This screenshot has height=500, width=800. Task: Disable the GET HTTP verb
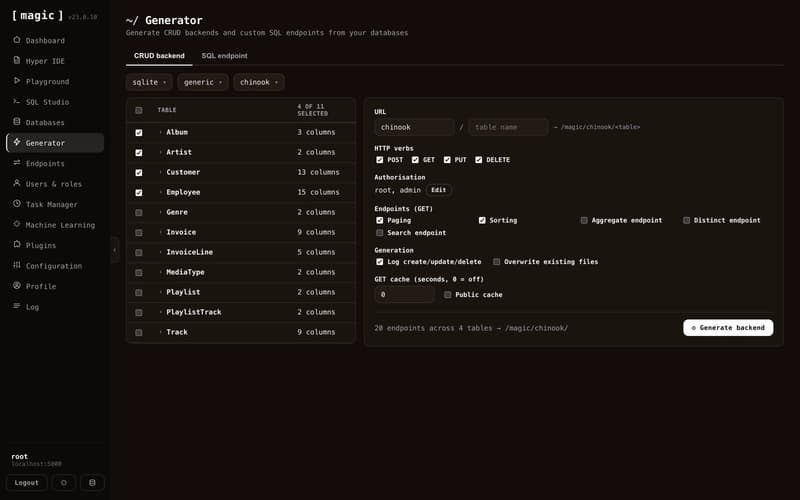pos(415,160)
